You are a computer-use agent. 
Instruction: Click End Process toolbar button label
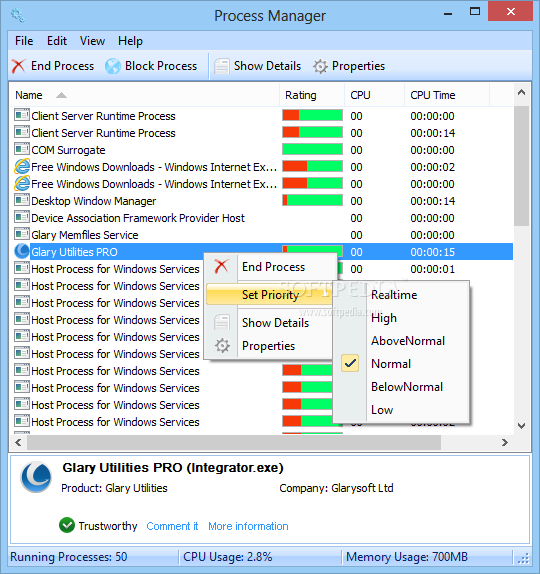62,66
